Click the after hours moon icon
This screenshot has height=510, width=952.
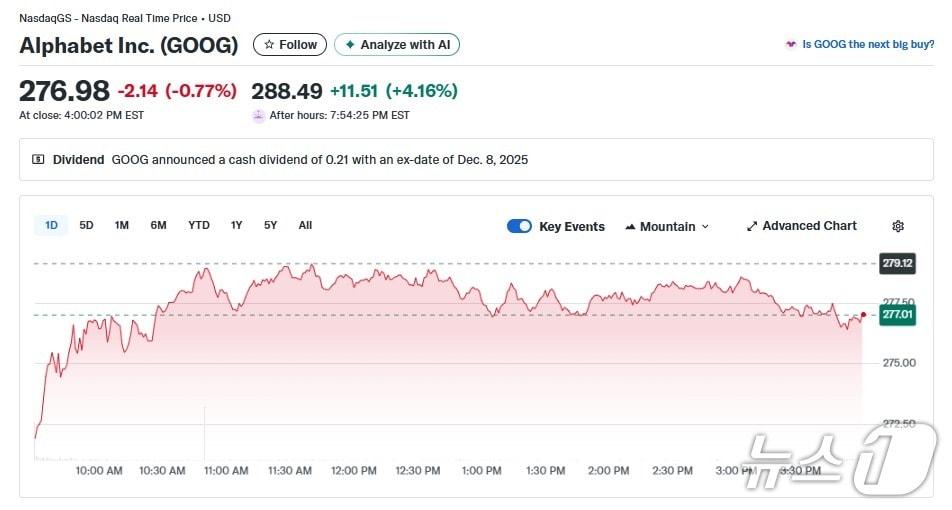(259, 115)
